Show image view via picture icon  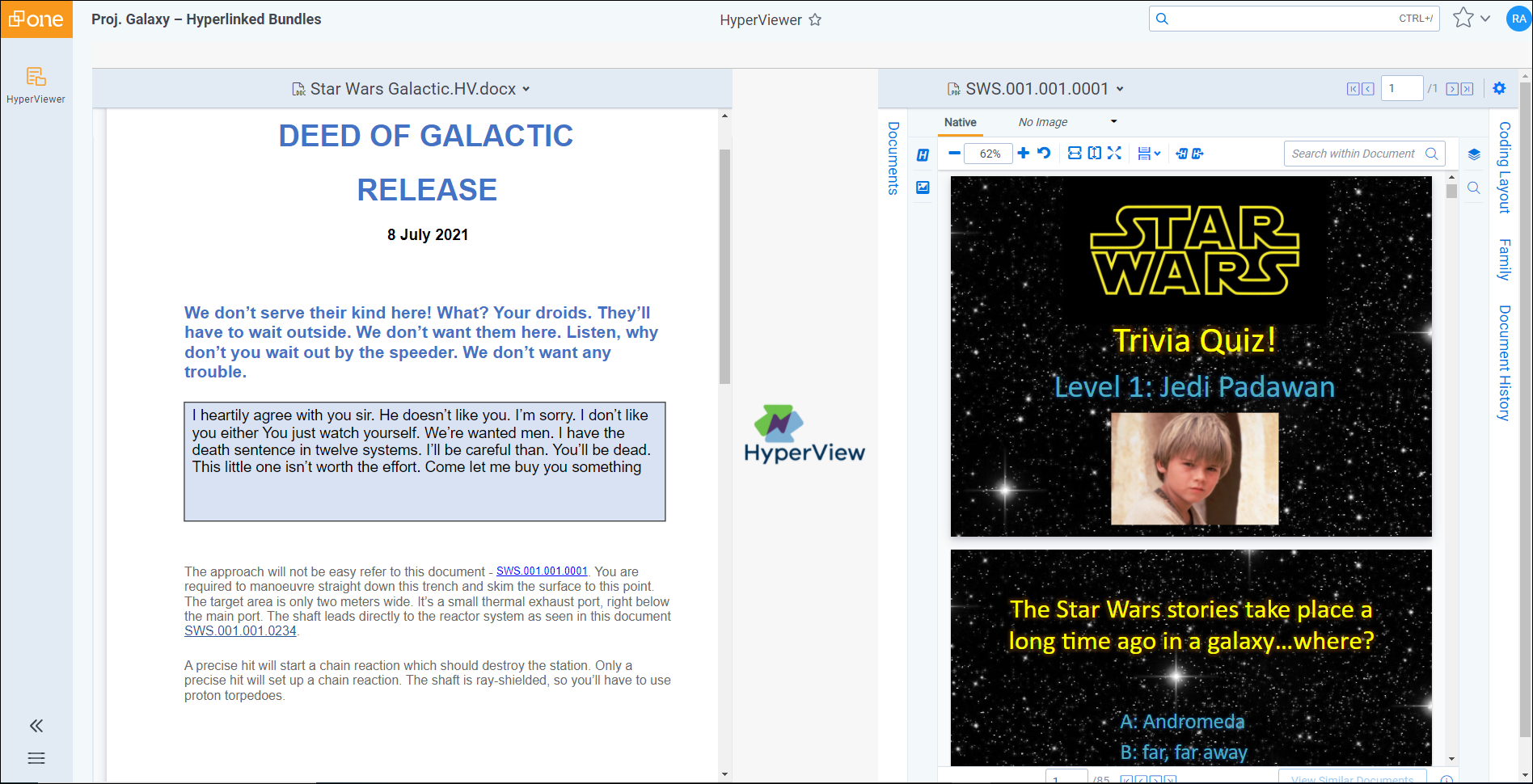923,188
